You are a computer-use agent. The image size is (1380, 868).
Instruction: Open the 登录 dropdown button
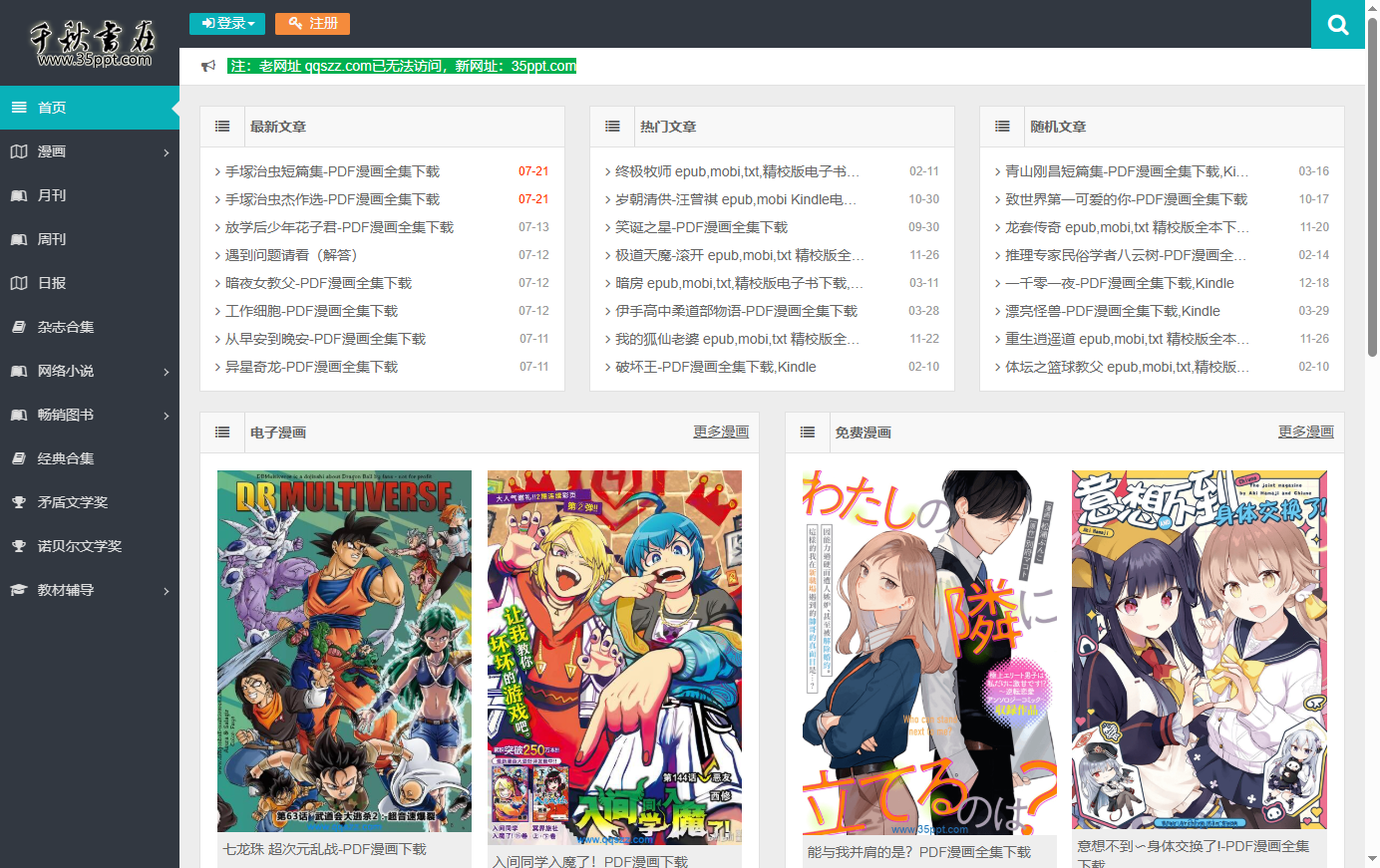pyautogui.click(x=227, y=23)
